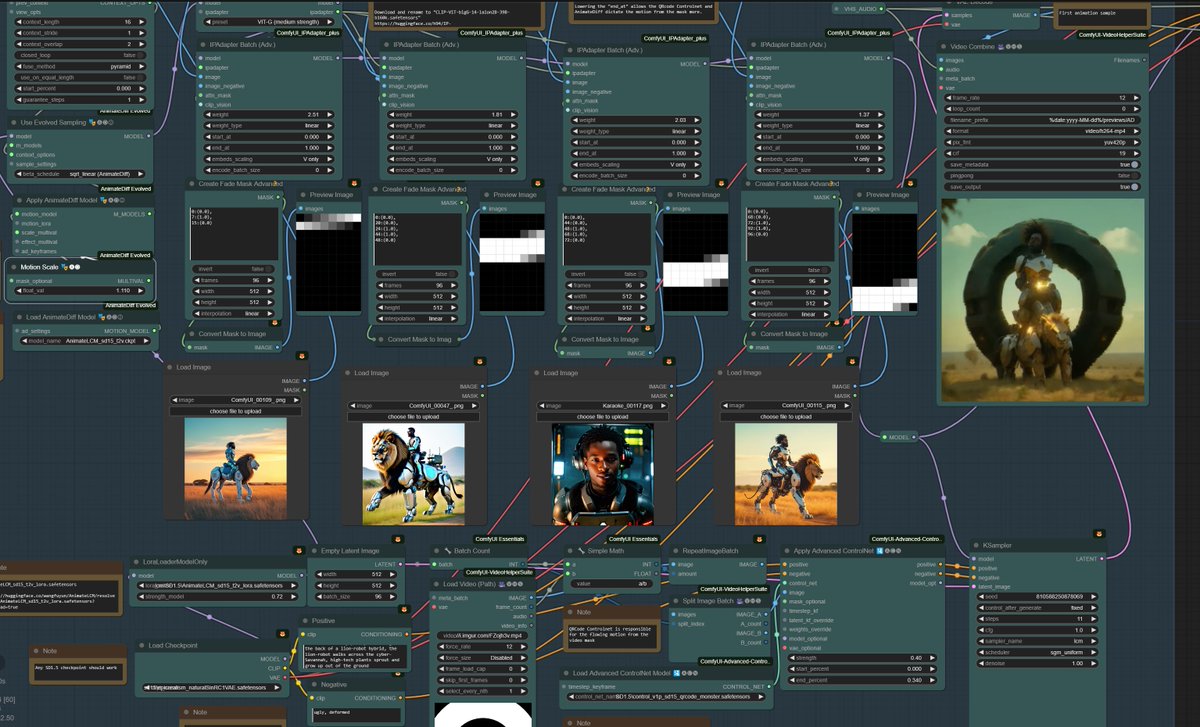Screen dimensions: 1200x727
Task: Decrease KSampler cfg with left arrow
Action: pyautogui.click(x=979, y=630)
